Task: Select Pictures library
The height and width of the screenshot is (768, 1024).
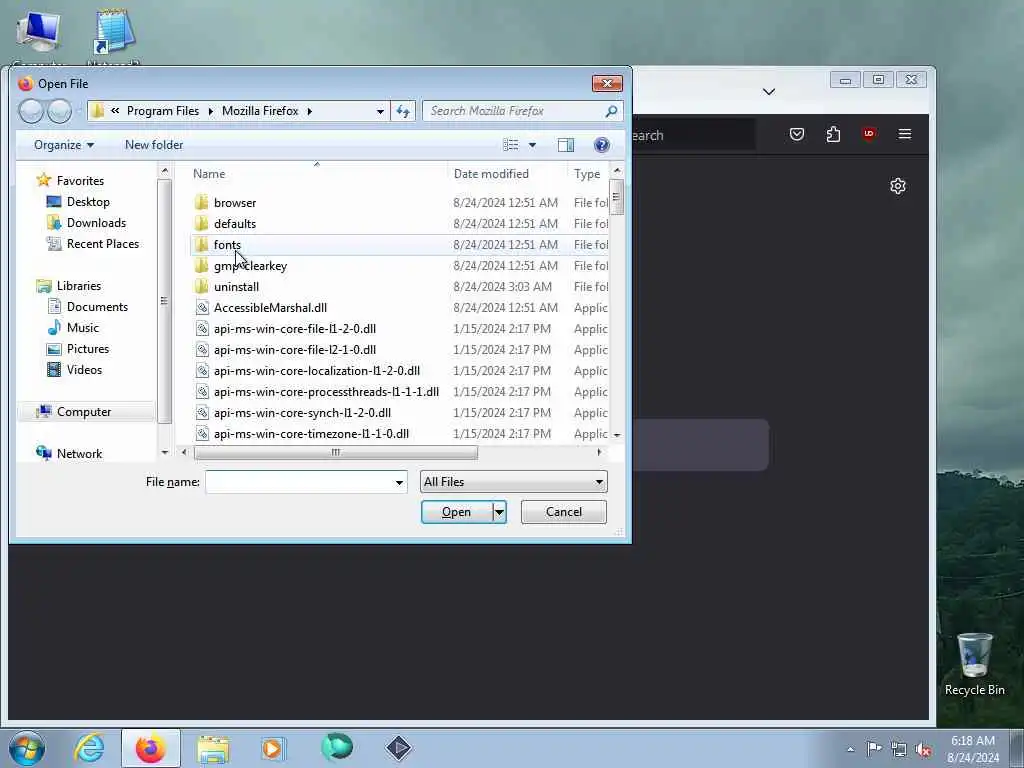Action: point(88,349)
